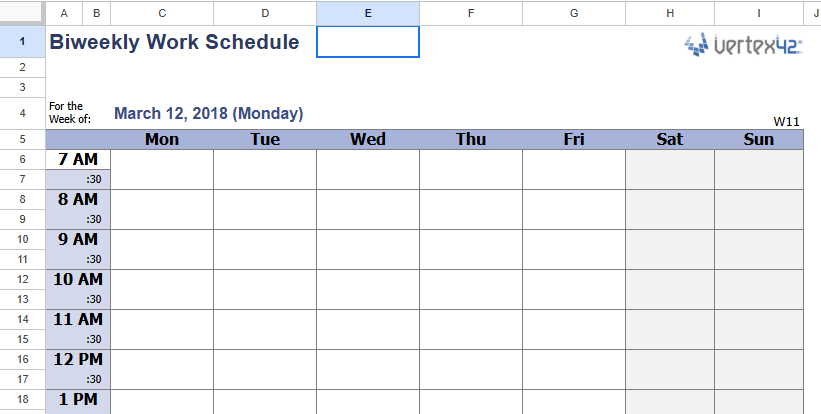
Task: Click the 7 AM time label
Action: point(78,159)
